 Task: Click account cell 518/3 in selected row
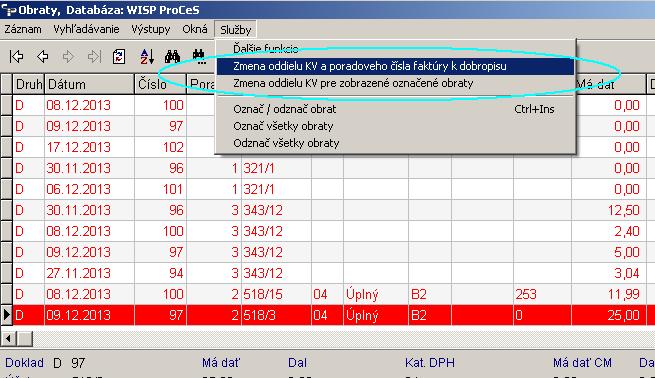[x=276, y=315]
